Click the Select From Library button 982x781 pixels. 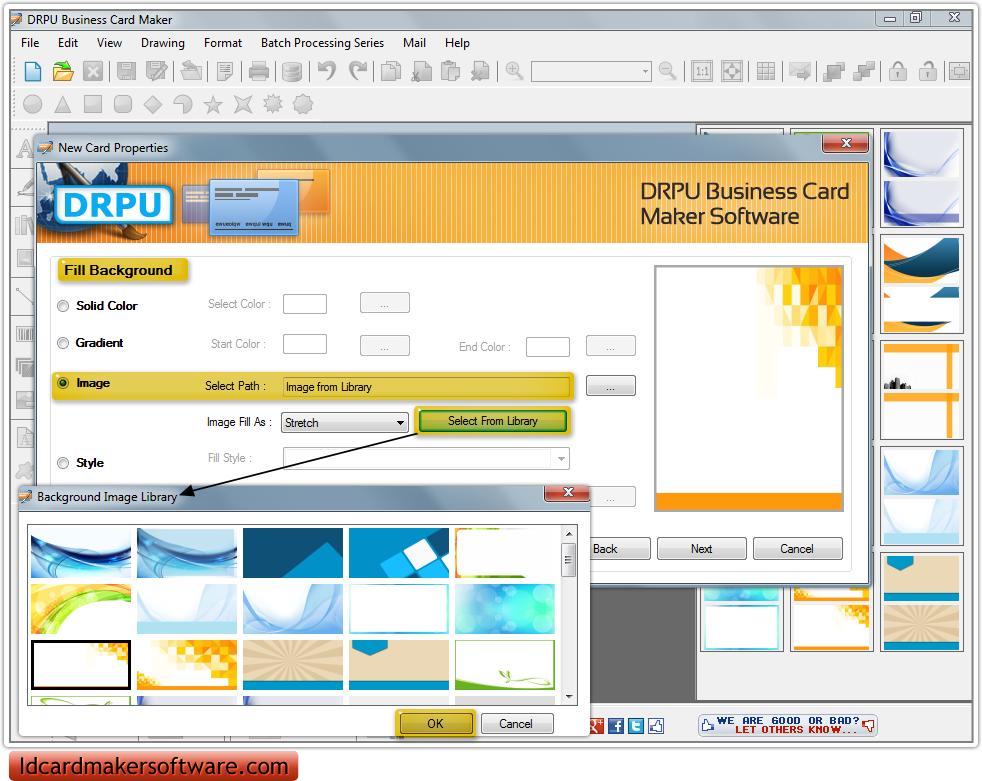[x=492, y=420]
